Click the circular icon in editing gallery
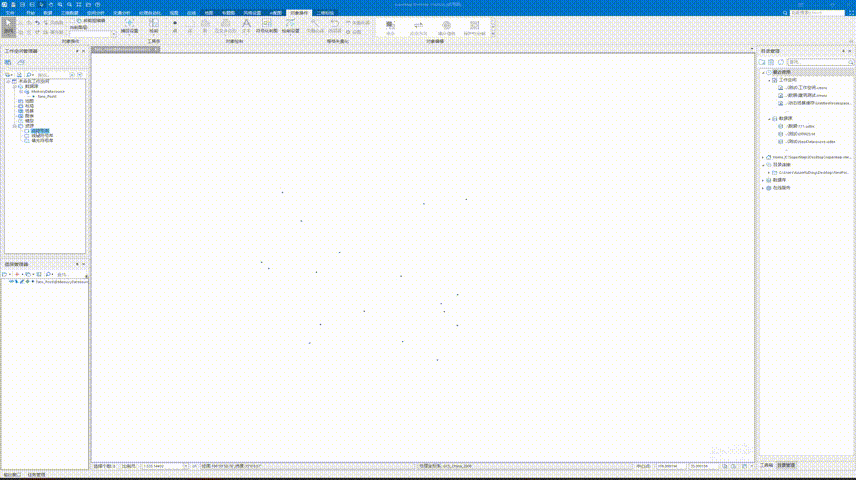Viewport: 856px width, 480px height. pyautogui.click(x=447, y=27)
